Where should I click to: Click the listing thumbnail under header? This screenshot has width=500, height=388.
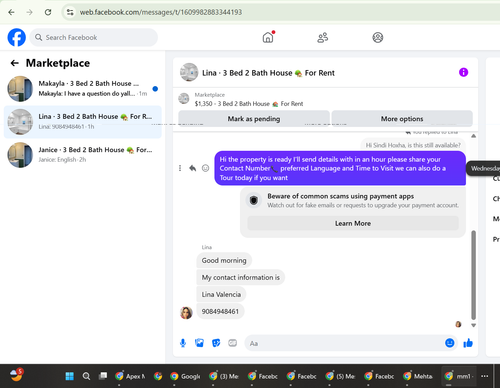click(184, 99)
